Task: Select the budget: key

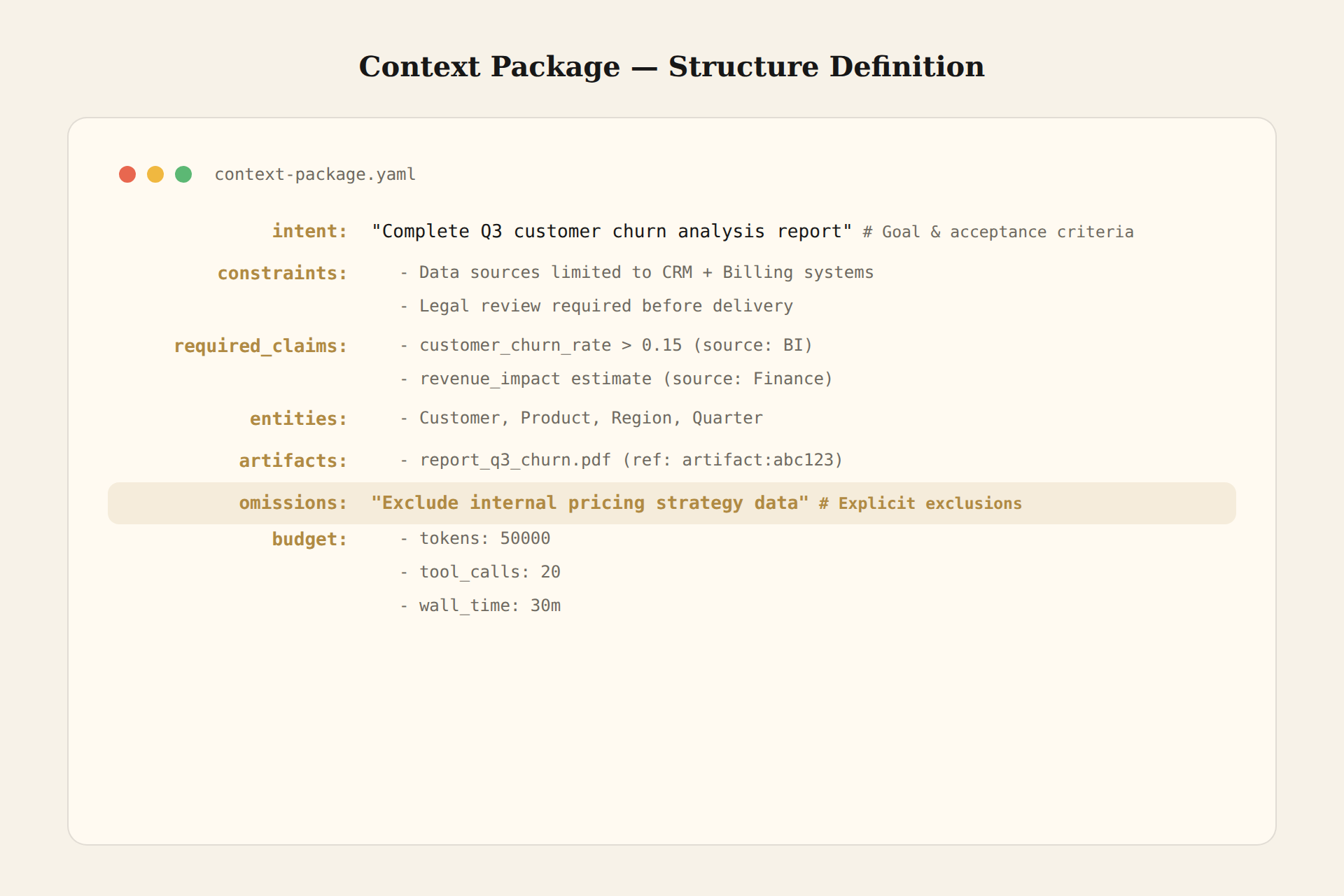Action: (309, 539)
